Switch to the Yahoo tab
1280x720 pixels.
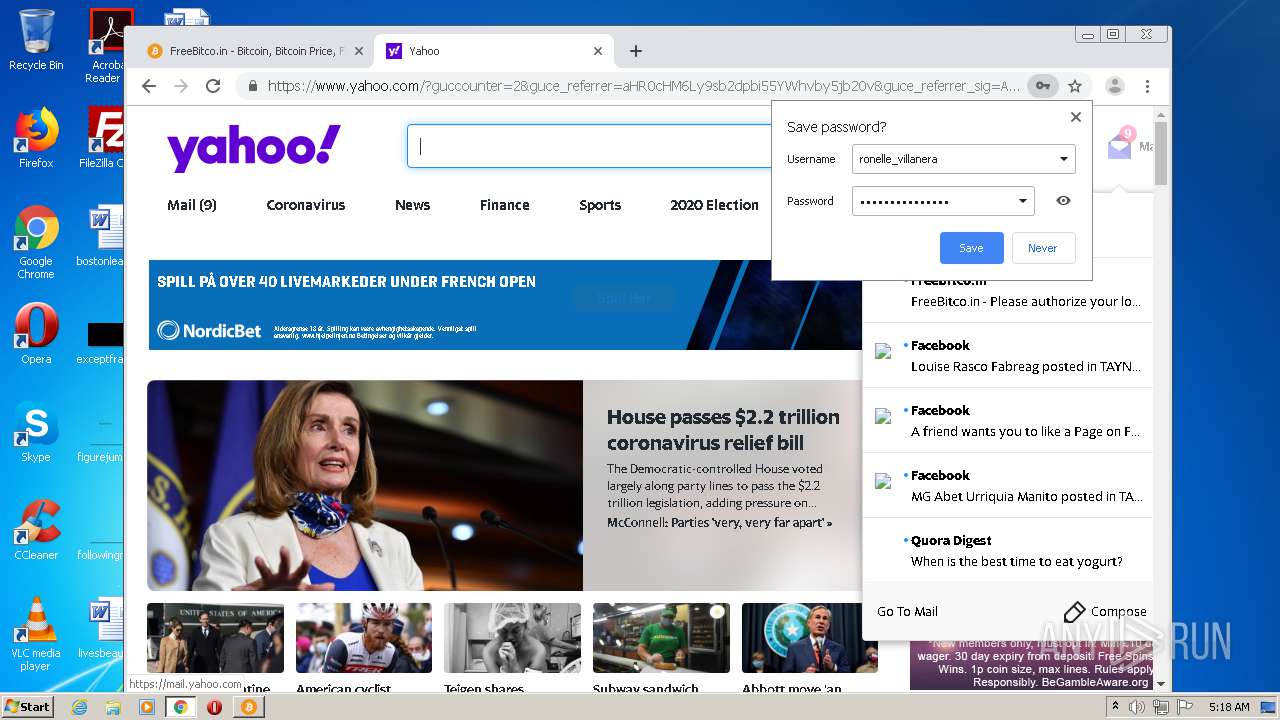pos(495,51)
